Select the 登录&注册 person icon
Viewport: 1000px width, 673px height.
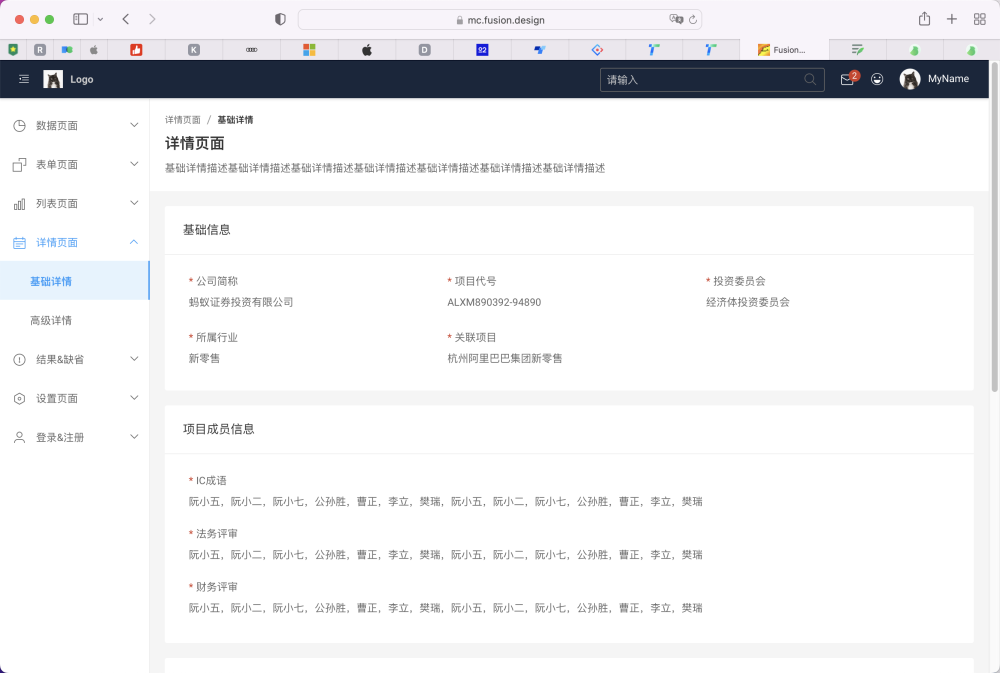point(18,436)
